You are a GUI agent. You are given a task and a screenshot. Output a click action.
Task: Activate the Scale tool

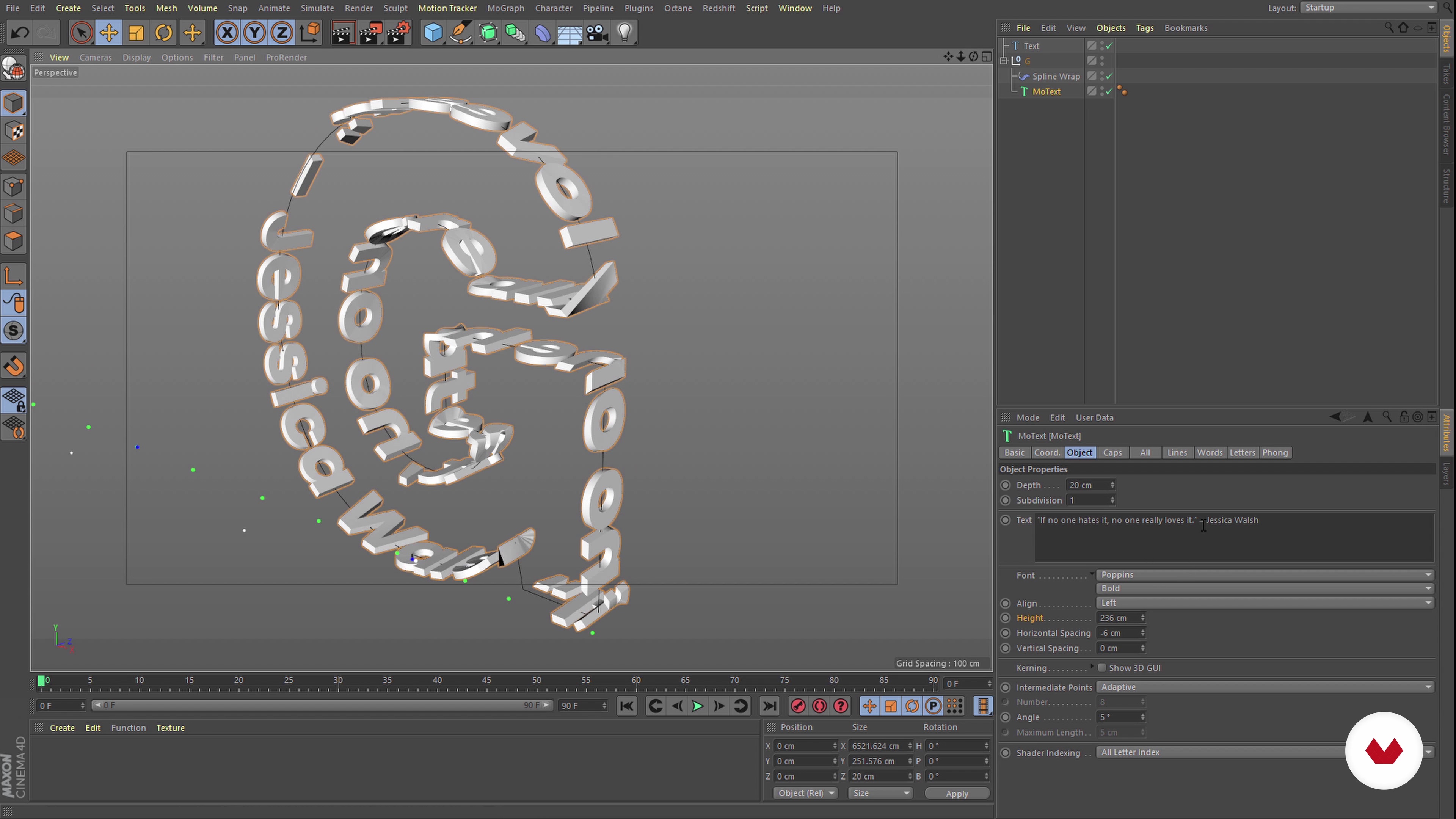pyautogui.click(x=136, y=33)
